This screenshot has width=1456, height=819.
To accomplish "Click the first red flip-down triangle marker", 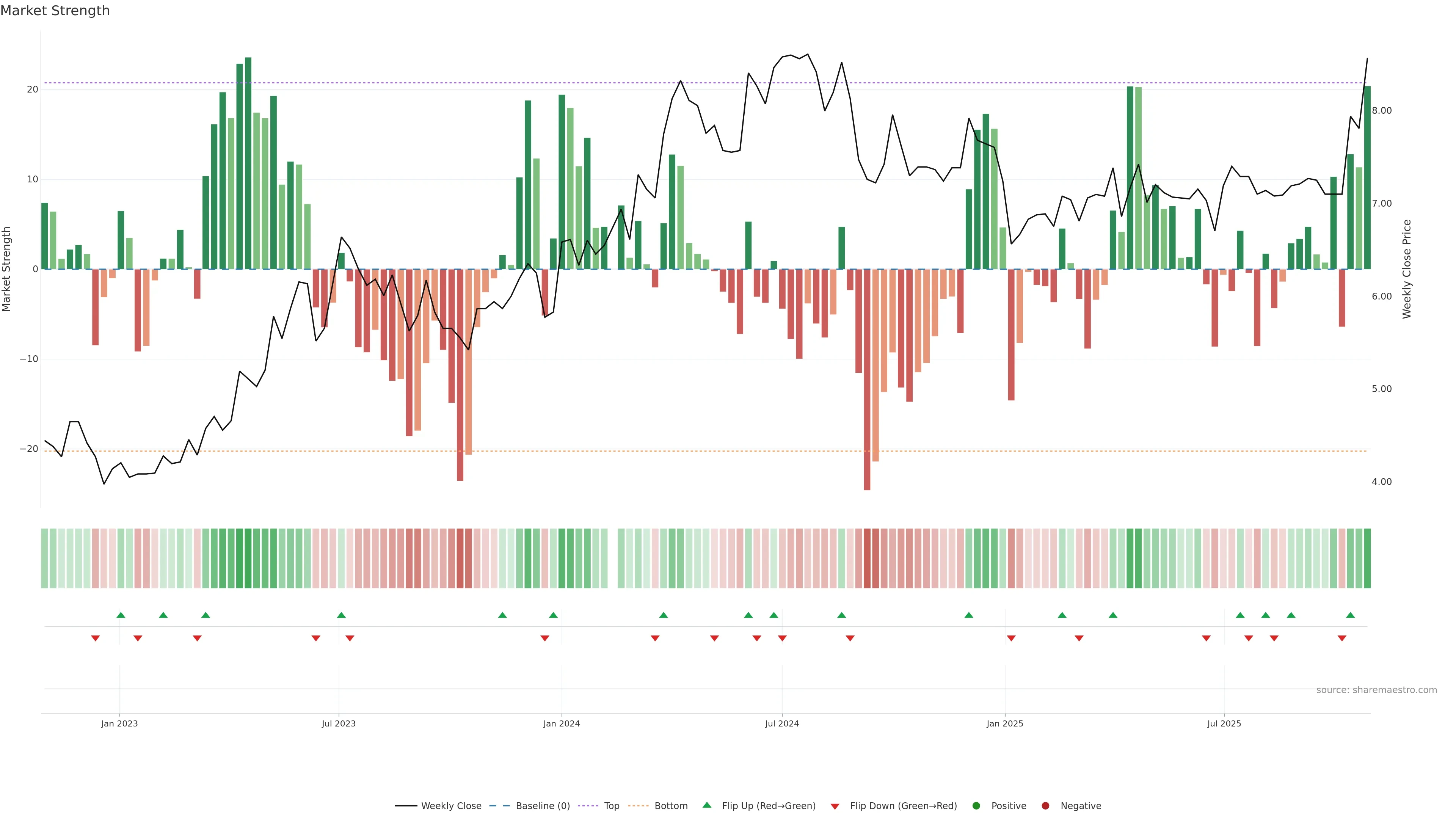I will [x=96, y=638].
